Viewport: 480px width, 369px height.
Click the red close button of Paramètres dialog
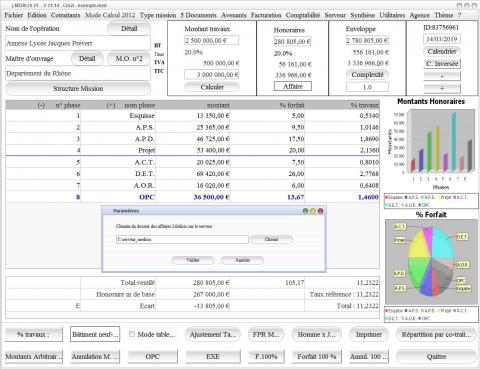pos(321,211)
